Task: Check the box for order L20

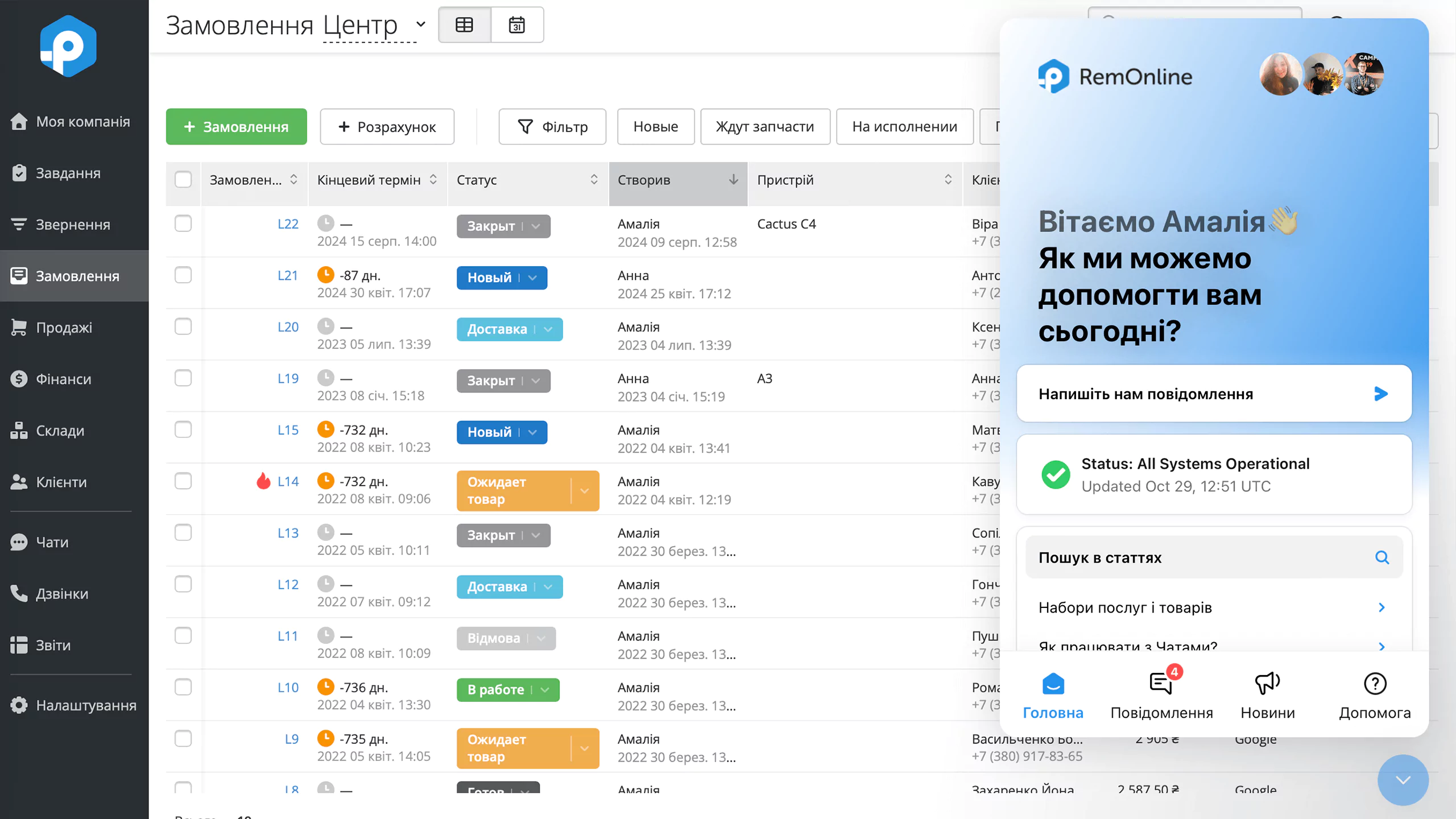Action: click(183, 326)
